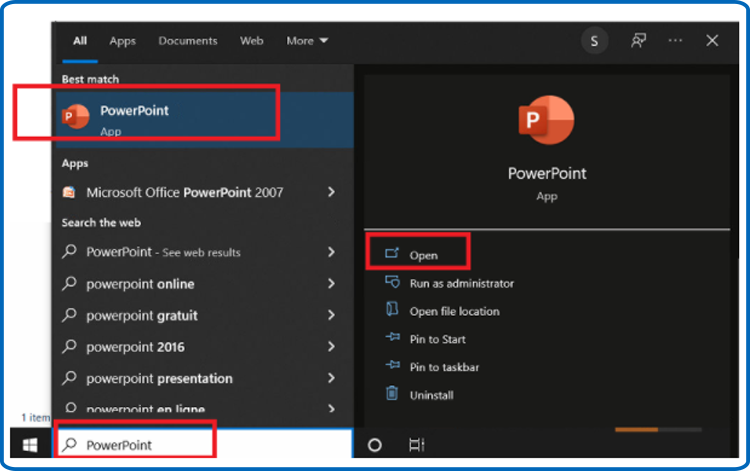Open the More dropdown filter

(307, 41)
